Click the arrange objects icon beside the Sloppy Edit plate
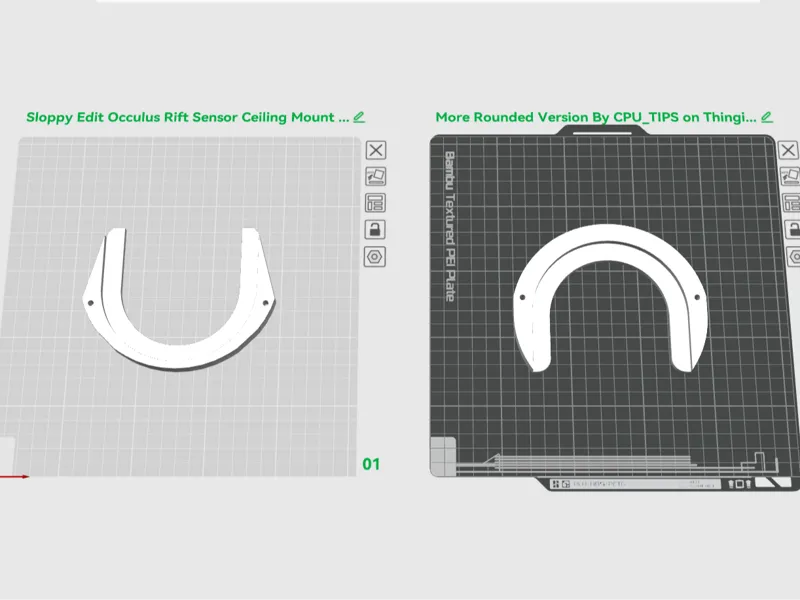Screen dimensions: 800x600 pos(376,203)
